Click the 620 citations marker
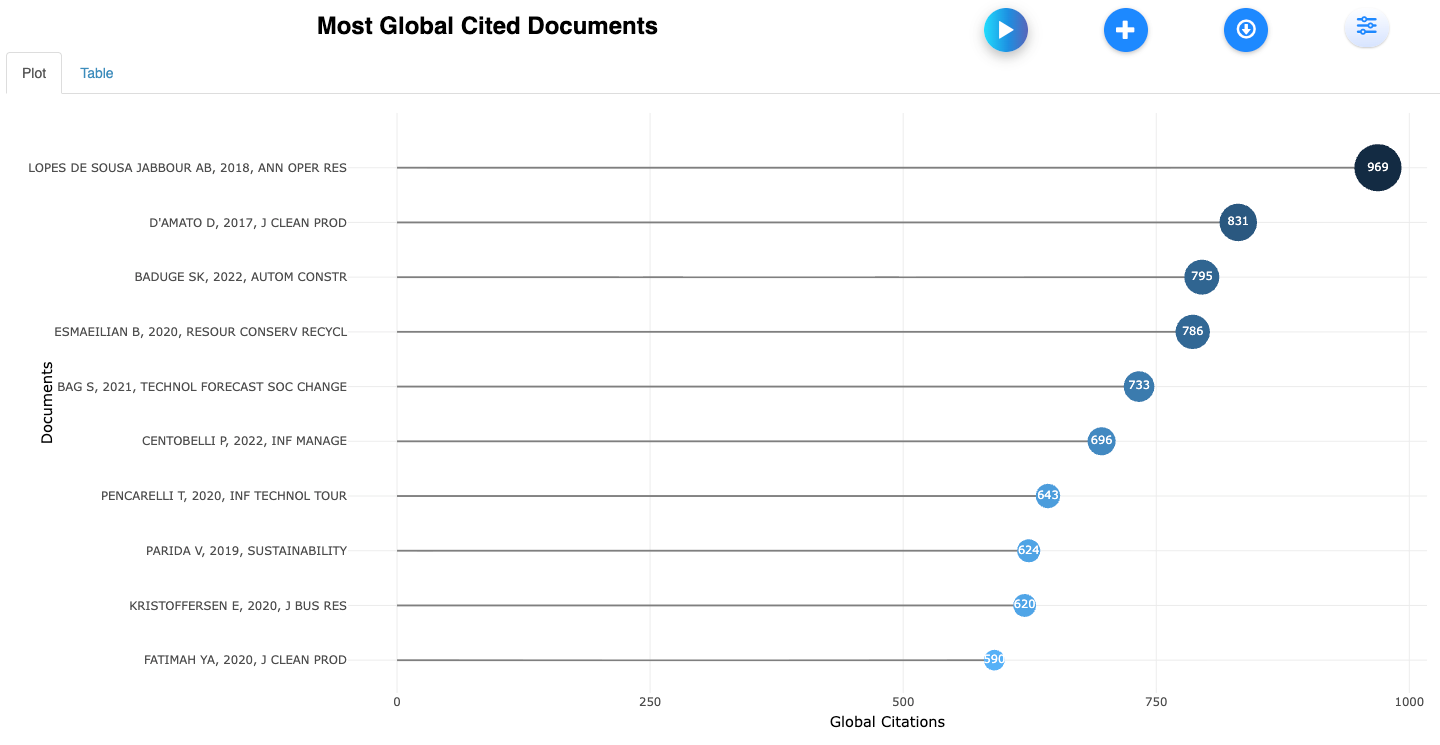This screenshot has width=1440, height=745. coord(1024,604)
